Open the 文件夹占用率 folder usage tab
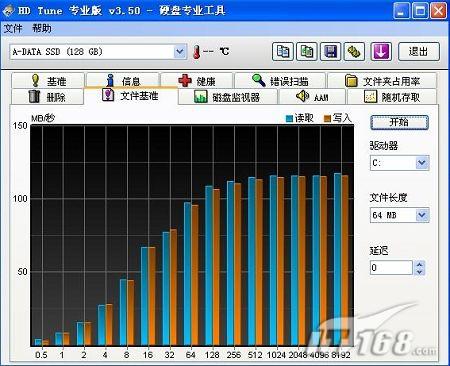Screen dimensions: 450x366 382,81
